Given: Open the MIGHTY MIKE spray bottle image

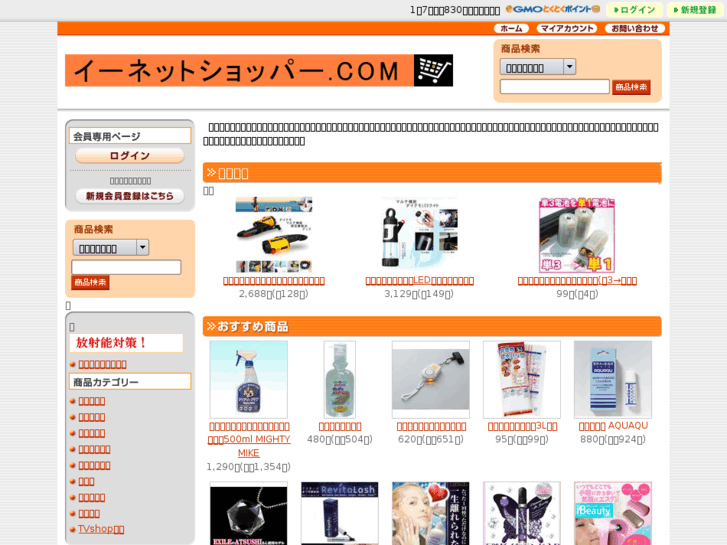Looking at the screenshot, I should tap(249, 380).
